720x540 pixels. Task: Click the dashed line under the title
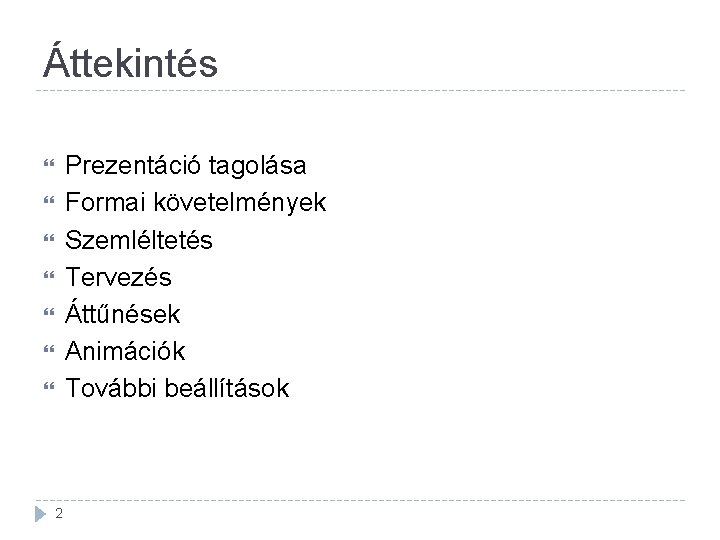click(x=360, y=91)
